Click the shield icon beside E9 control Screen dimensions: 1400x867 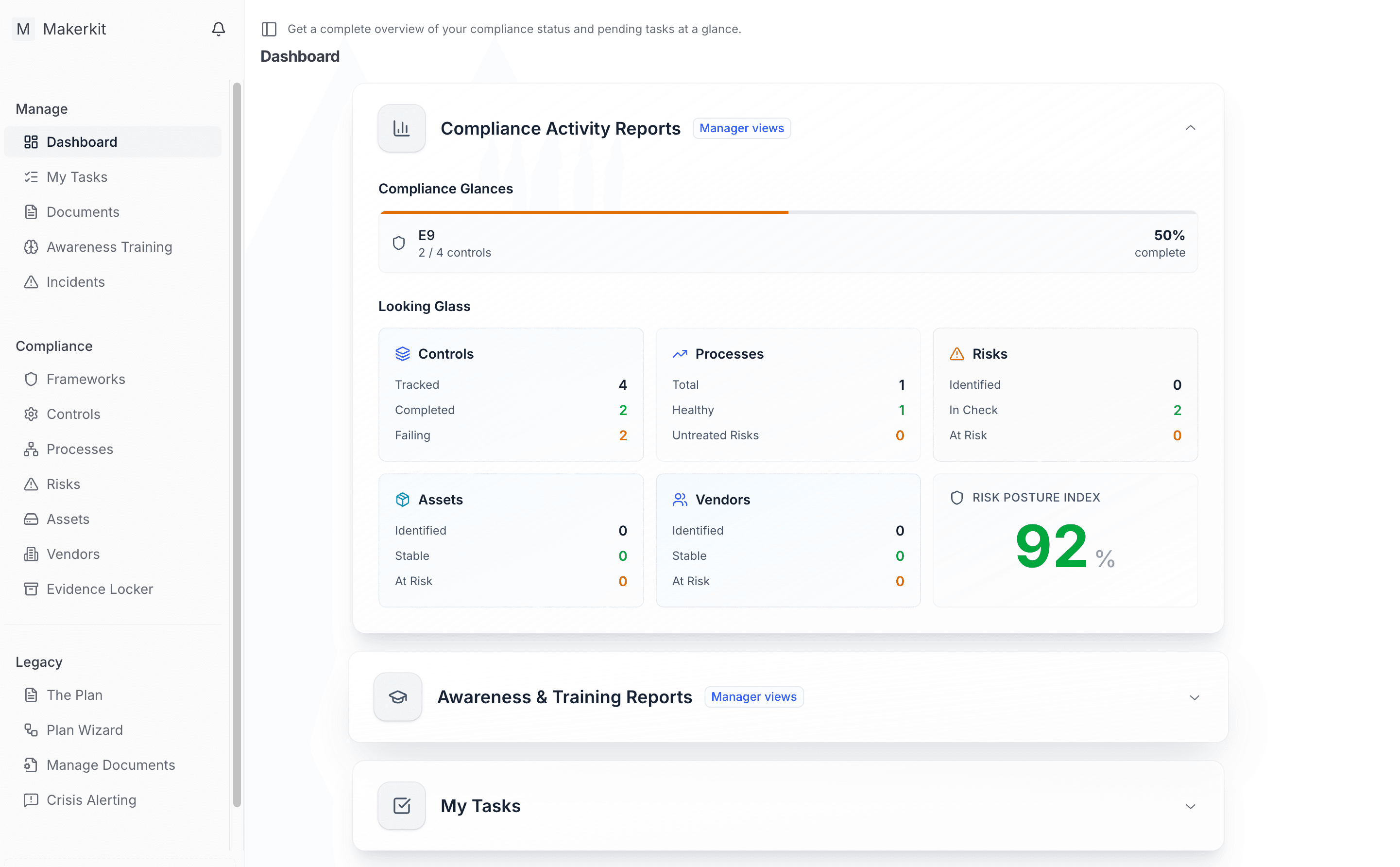click(x=399, y=243)
